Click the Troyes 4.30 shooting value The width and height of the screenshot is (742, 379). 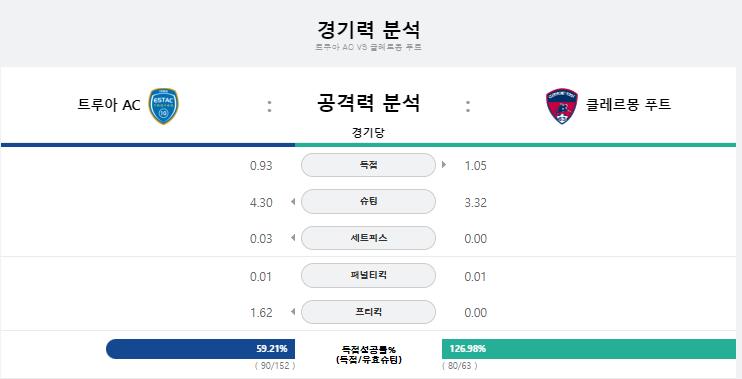pyautogui.click(x=261, y=203)
